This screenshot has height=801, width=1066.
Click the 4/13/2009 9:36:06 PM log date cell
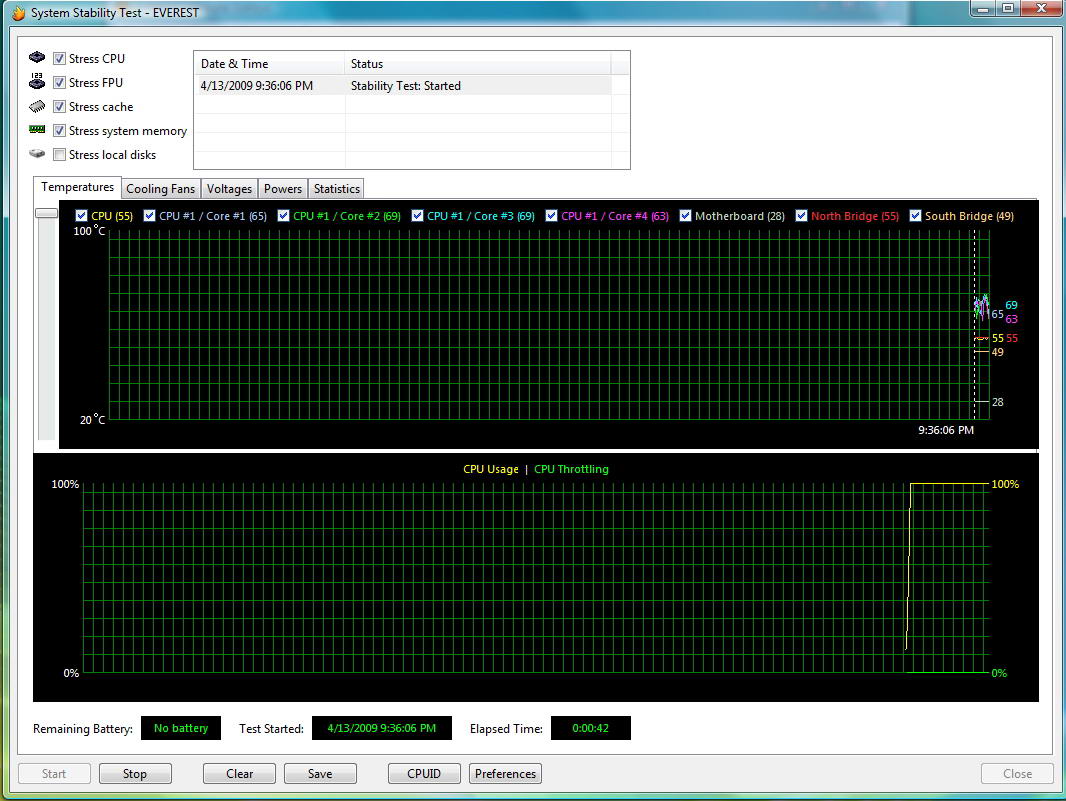[257, 86]
